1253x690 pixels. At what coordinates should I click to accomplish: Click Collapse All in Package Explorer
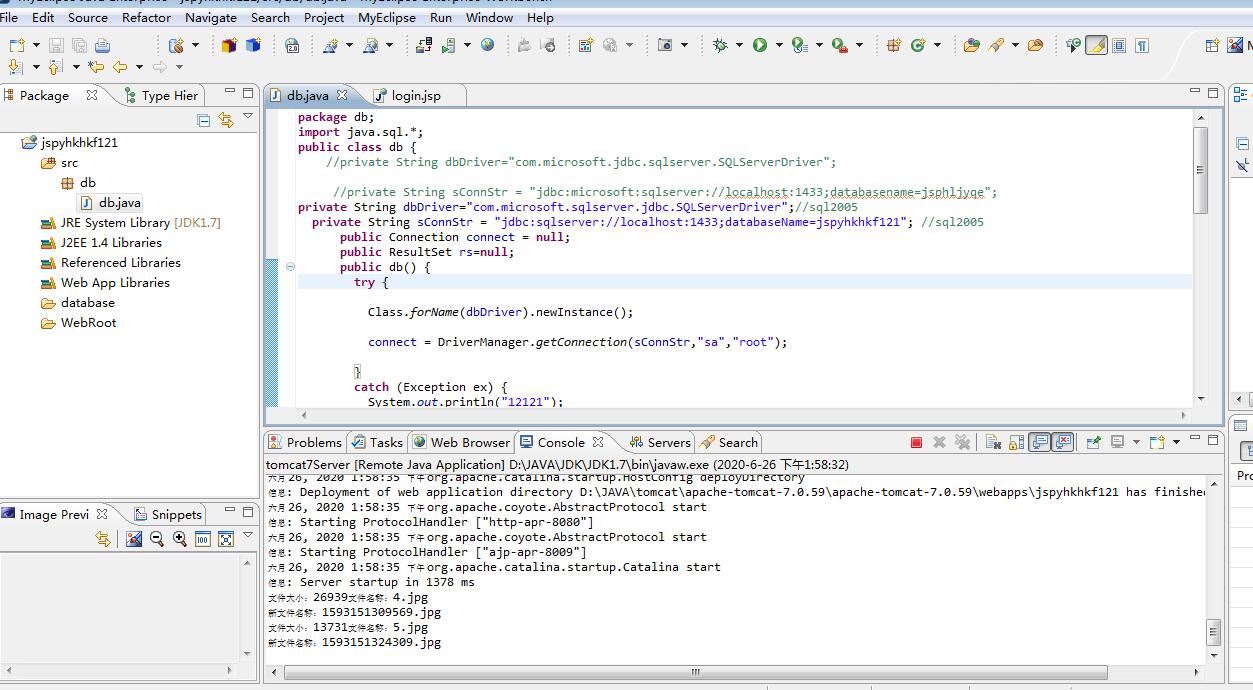204,120
